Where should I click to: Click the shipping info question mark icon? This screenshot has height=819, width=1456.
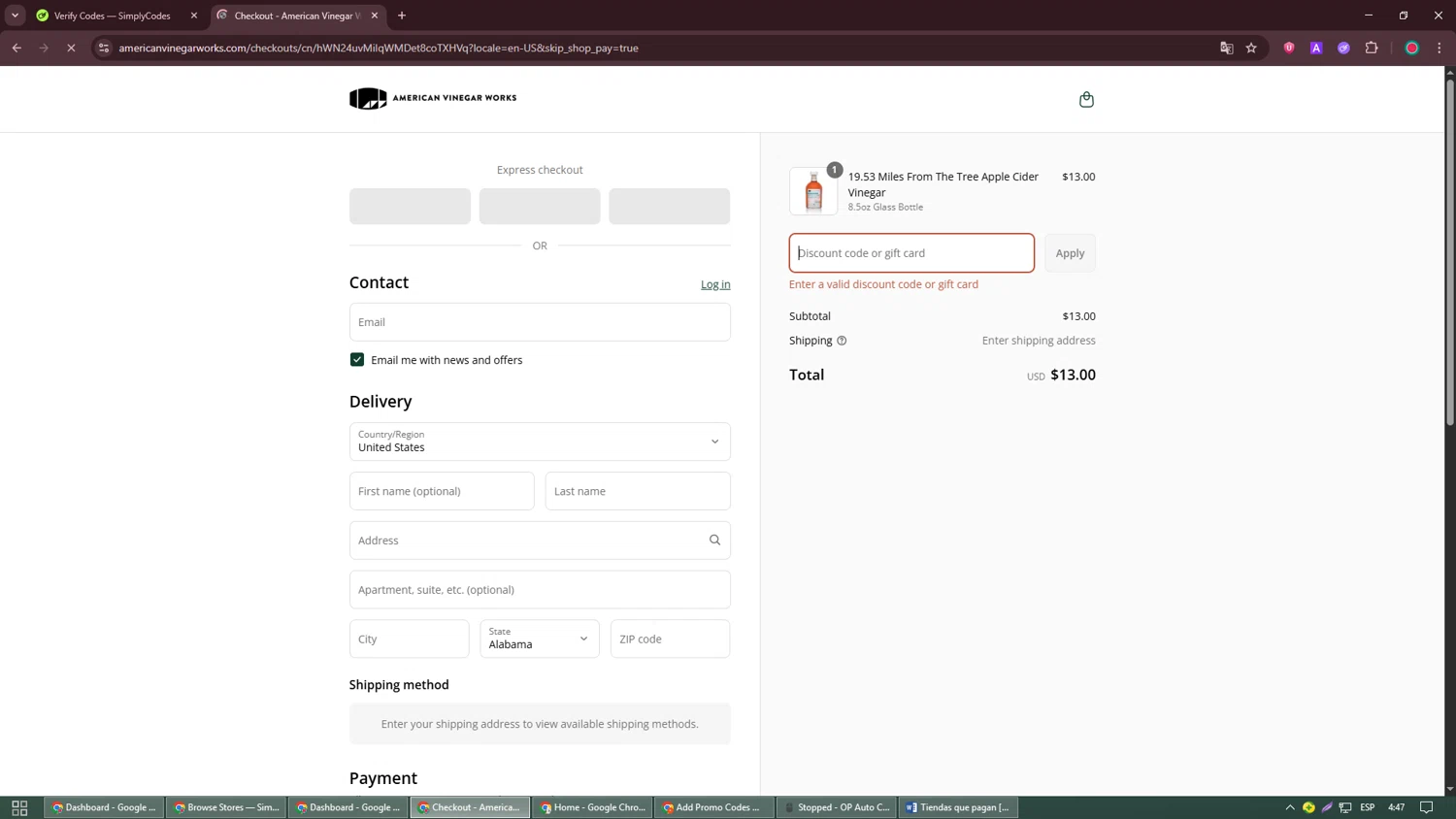(x=842, y=341)
